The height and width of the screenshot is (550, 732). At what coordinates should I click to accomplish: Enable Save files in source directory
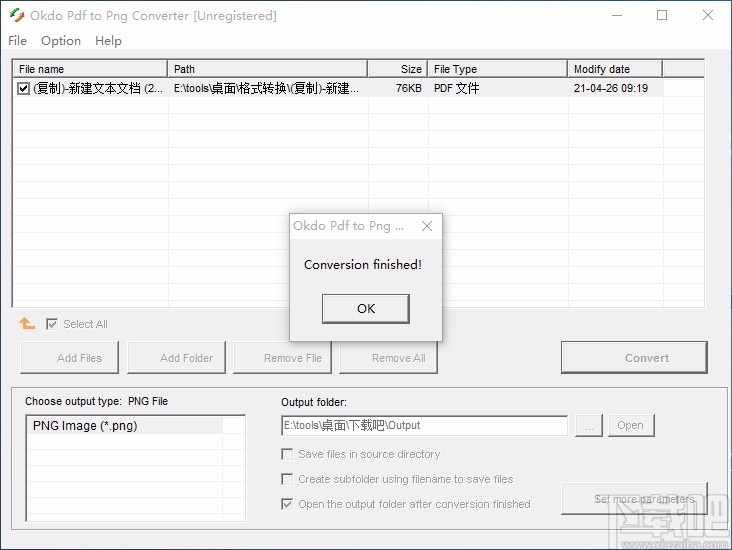click(287, 454)
